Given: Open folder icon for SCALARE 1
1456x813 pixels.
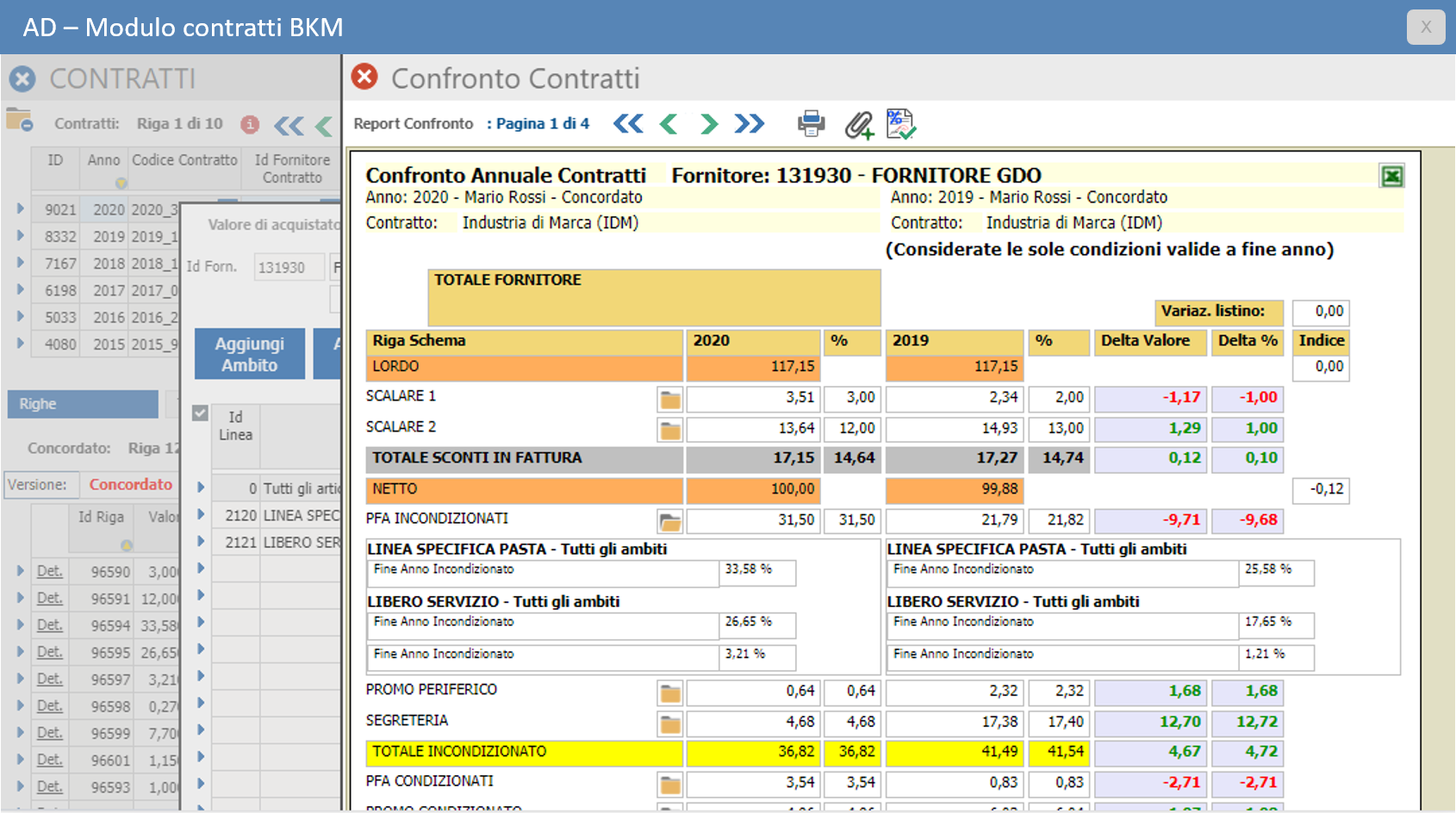Looking at the screenshot, I should 670,400.
